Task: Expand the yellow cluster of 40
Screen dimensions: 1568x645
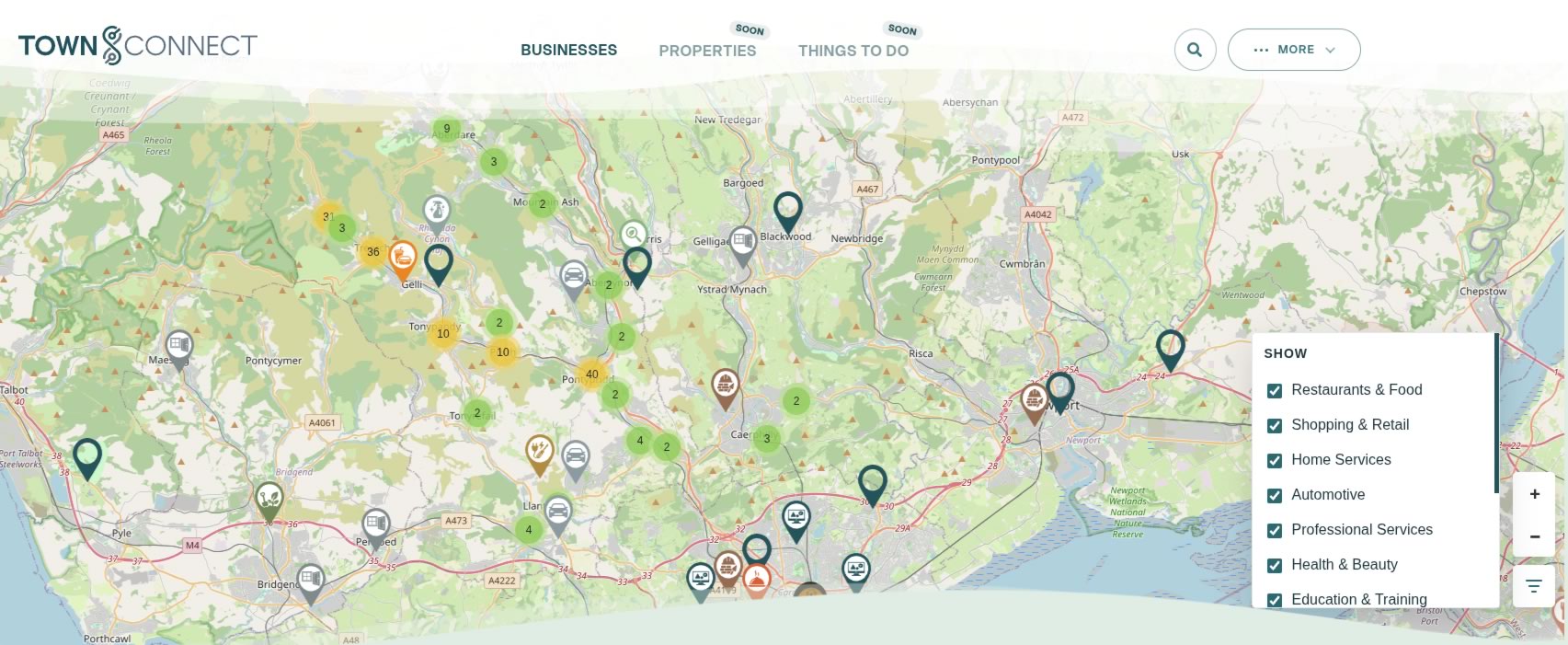Action: click(x=591, y=374)
